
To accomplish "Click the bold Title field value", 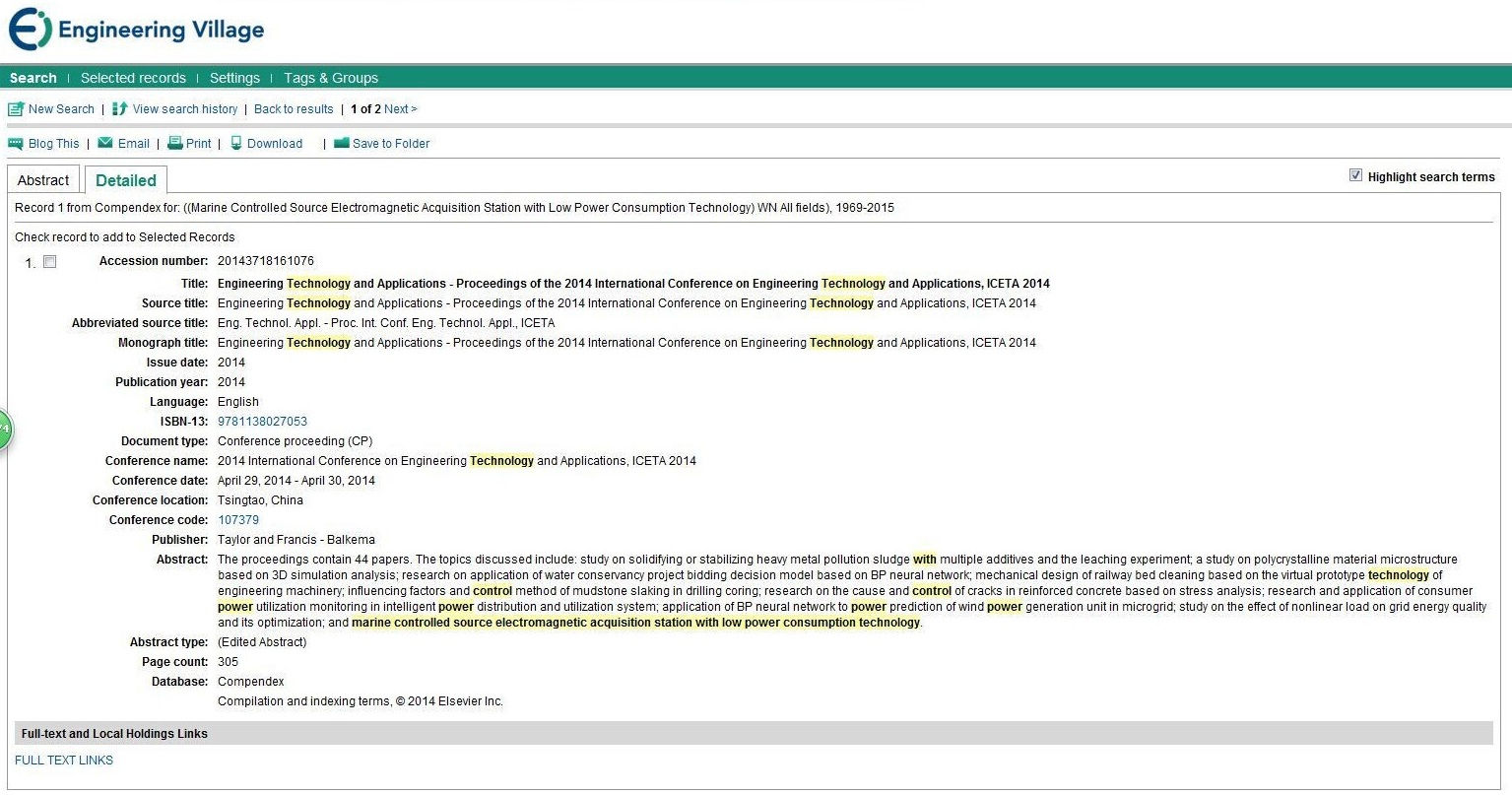I will pos(633,284).
